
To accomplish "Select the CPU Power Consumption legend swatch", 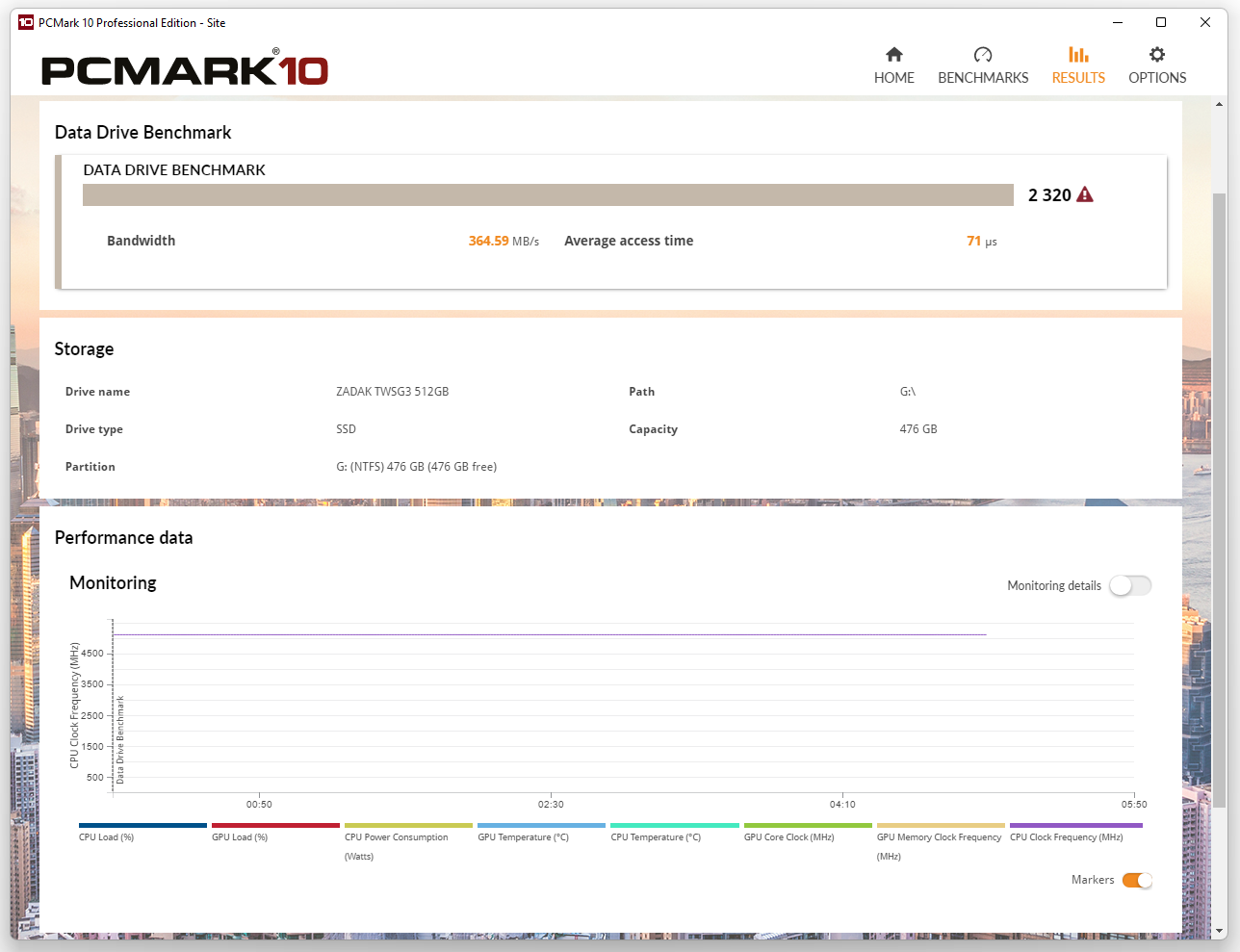I will tap(408, 825).
